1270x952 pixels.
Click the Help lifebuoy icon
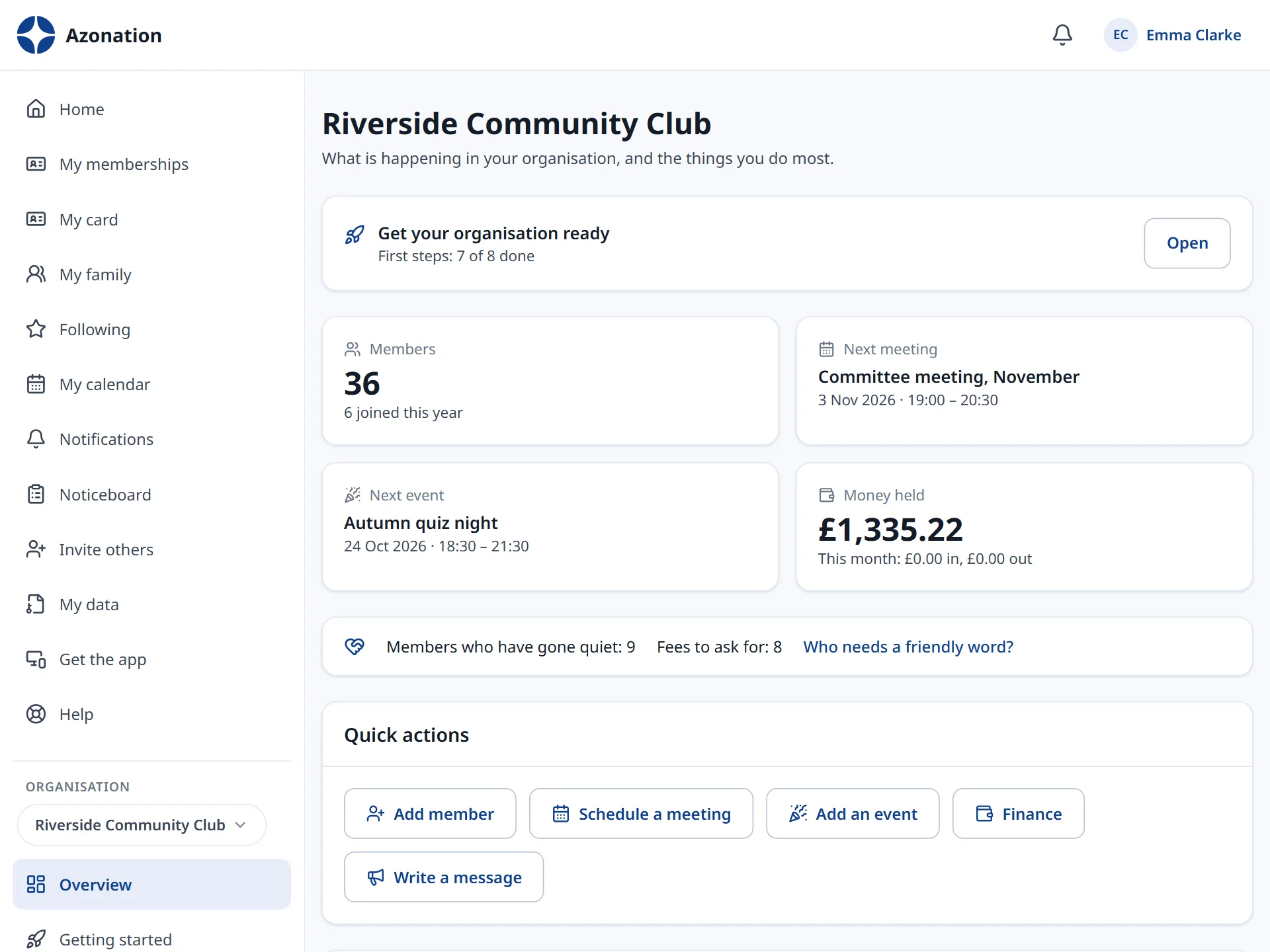tap(36, 714)
